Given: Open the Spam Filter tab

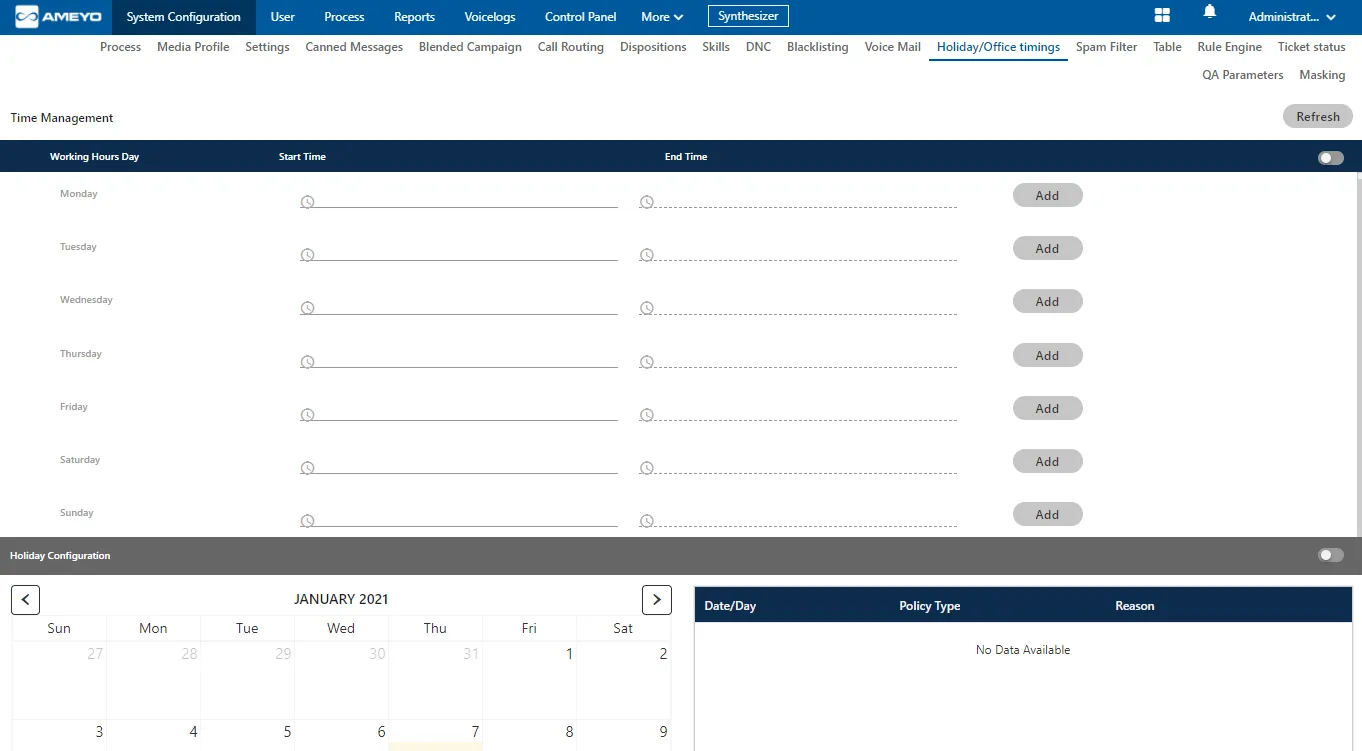Looking at the screenshot, I should pos(1106,47).
